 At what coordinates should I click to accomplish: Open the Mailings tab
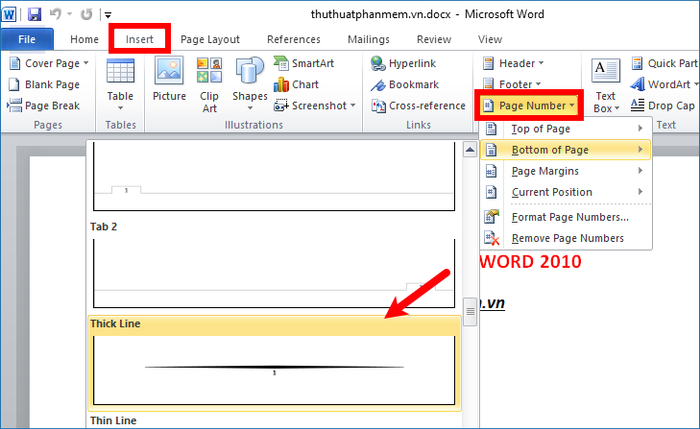pyautogui.click(x=368, y=39)
